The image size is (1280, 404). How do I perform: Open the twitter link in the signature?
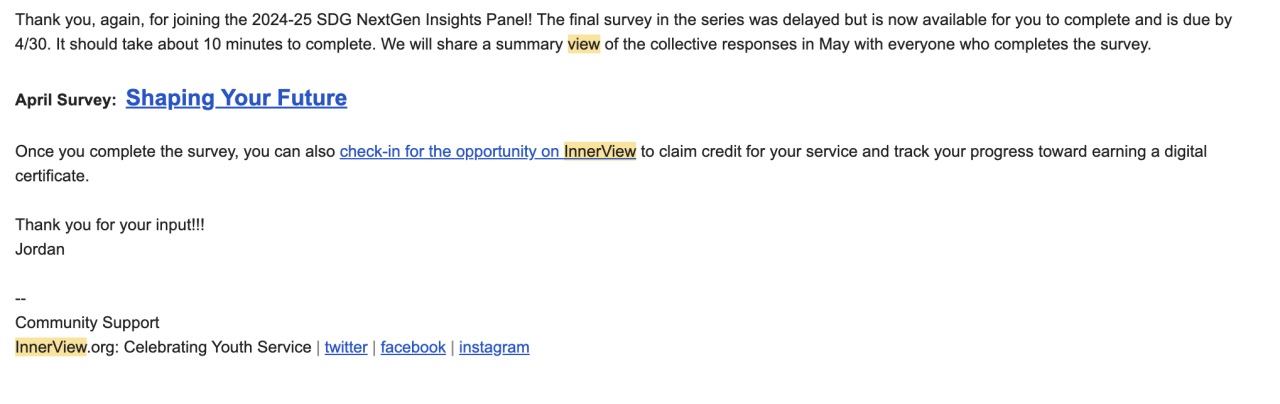(x=346, y=348)
